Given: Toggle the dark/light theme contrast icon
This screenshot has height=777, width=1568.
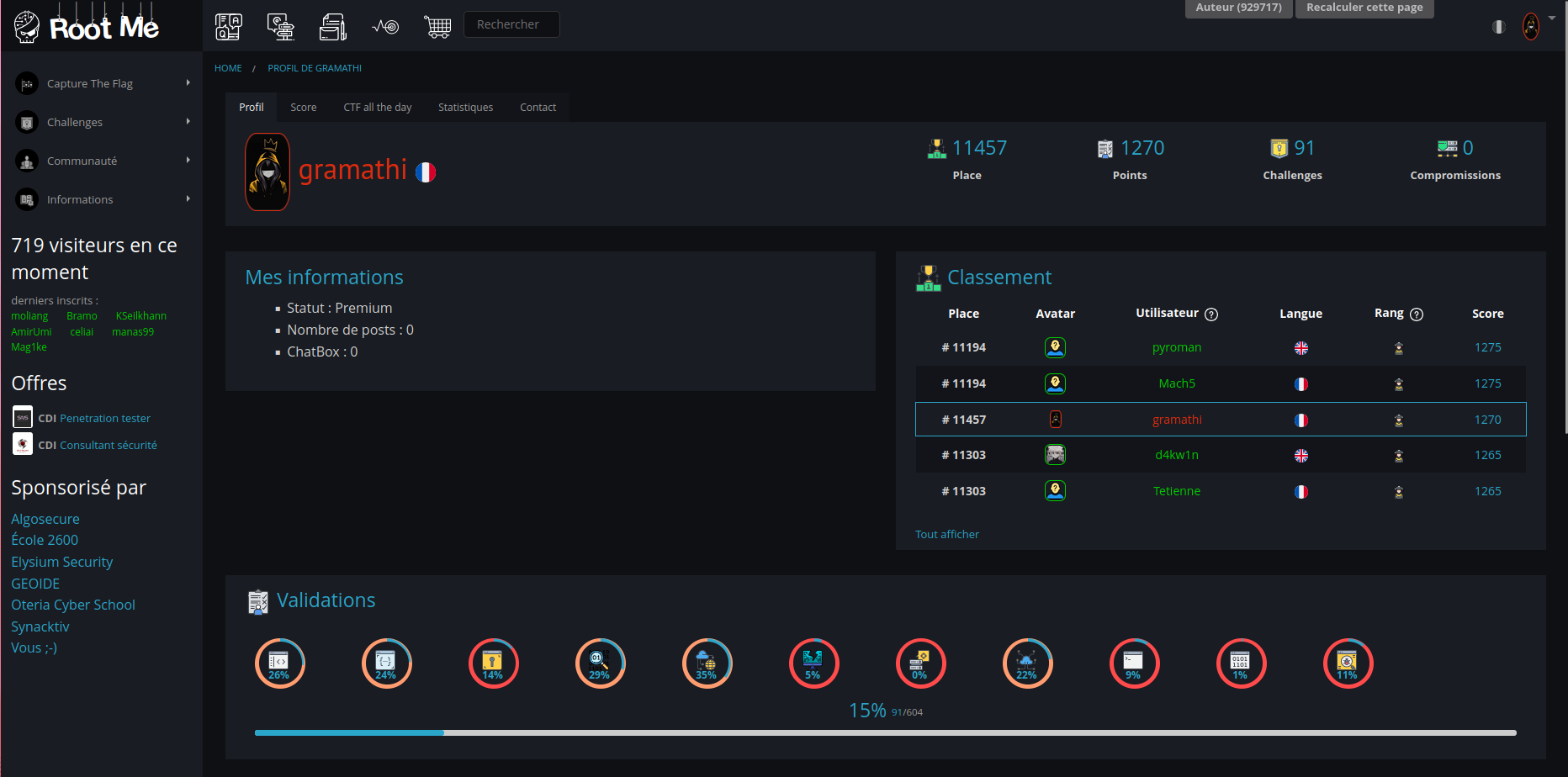Looking at the screenshot, I should (1498, 26).
